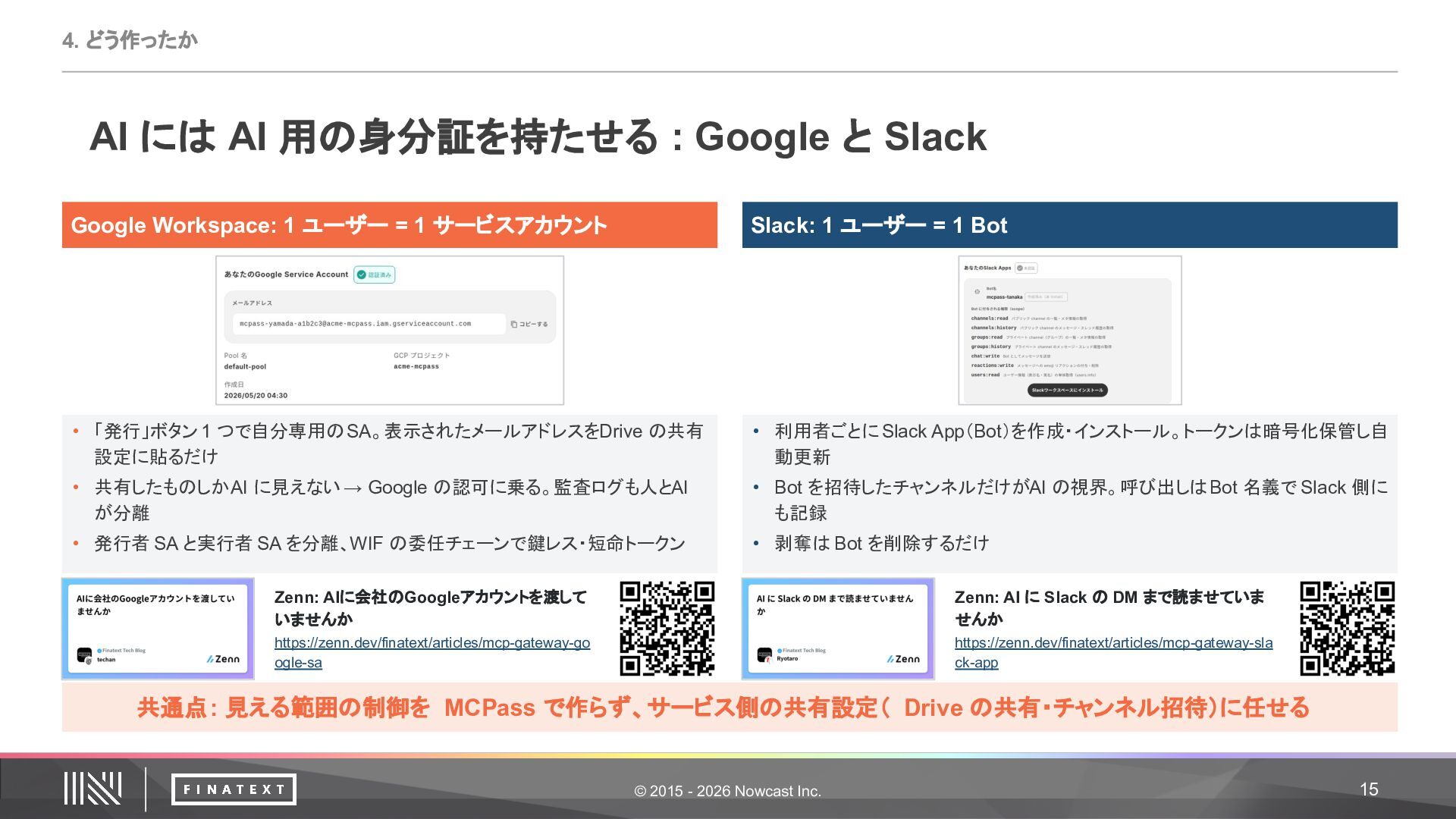Click the Nowcast striped logo in the footer
1456x819 pixels.
point(93,789)
